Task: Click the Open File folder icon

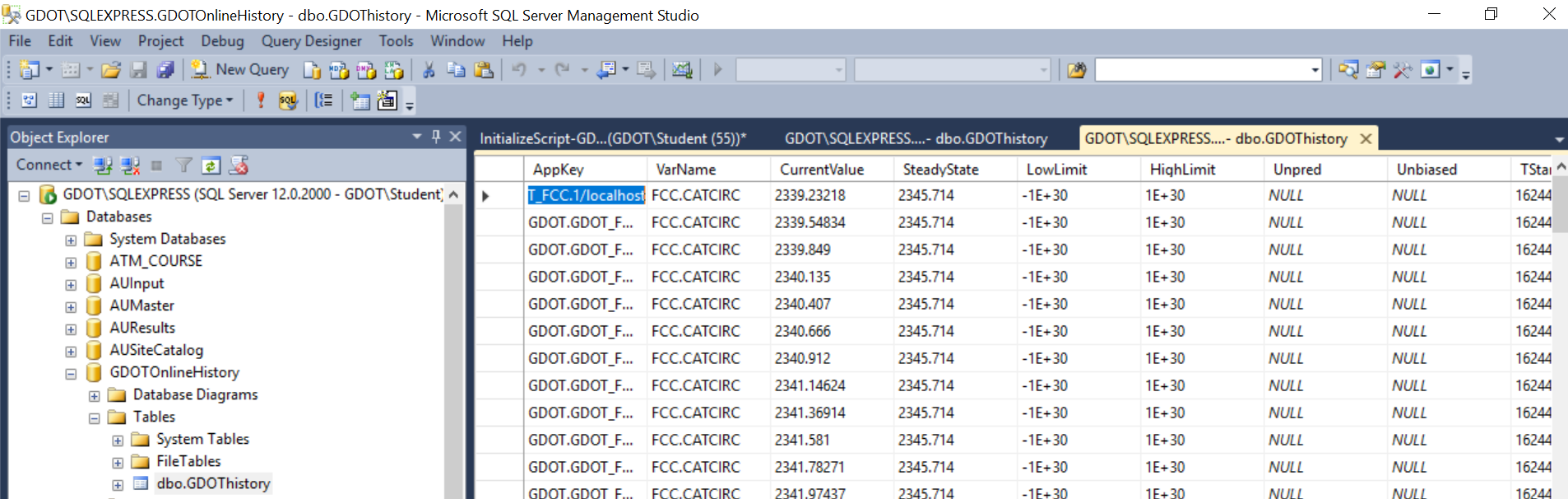Action: tap(111, 70)
